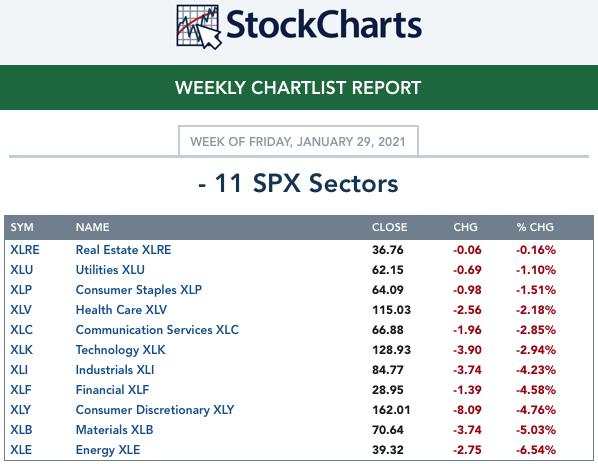Image resolution: width=598 pixels, height=464 pixels.
Task: Open Technology XLK chart link
Action: [121, 350]
